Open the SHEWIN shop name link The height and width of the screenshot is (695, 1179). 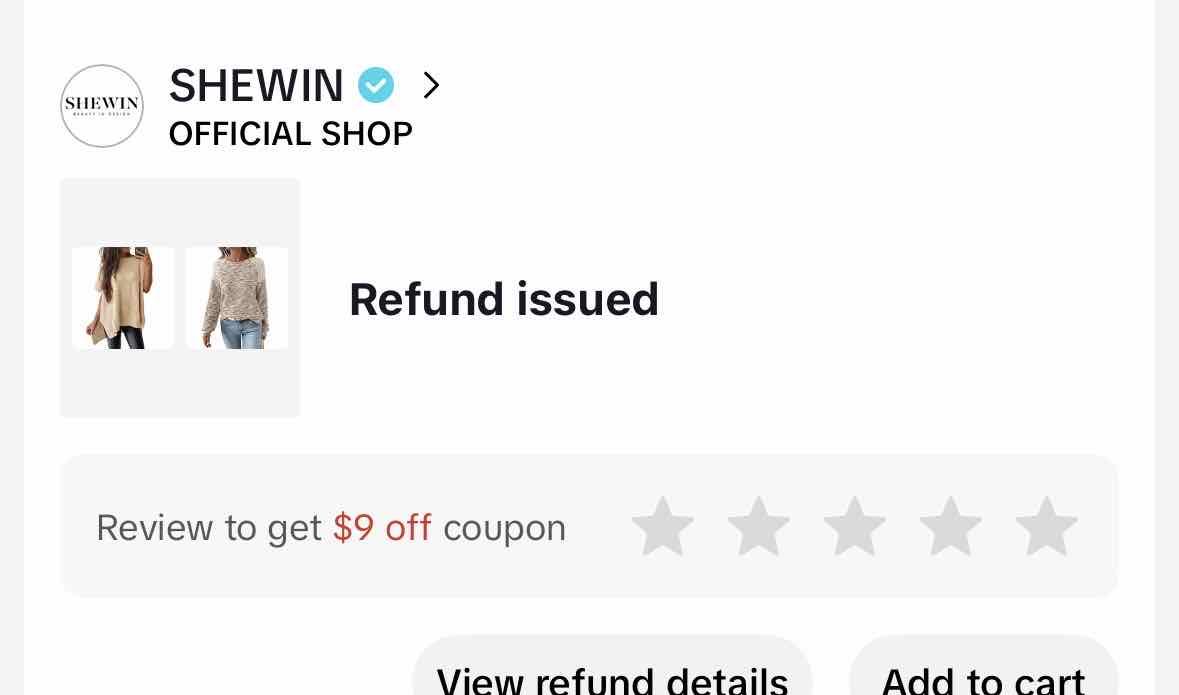(256, 85)
